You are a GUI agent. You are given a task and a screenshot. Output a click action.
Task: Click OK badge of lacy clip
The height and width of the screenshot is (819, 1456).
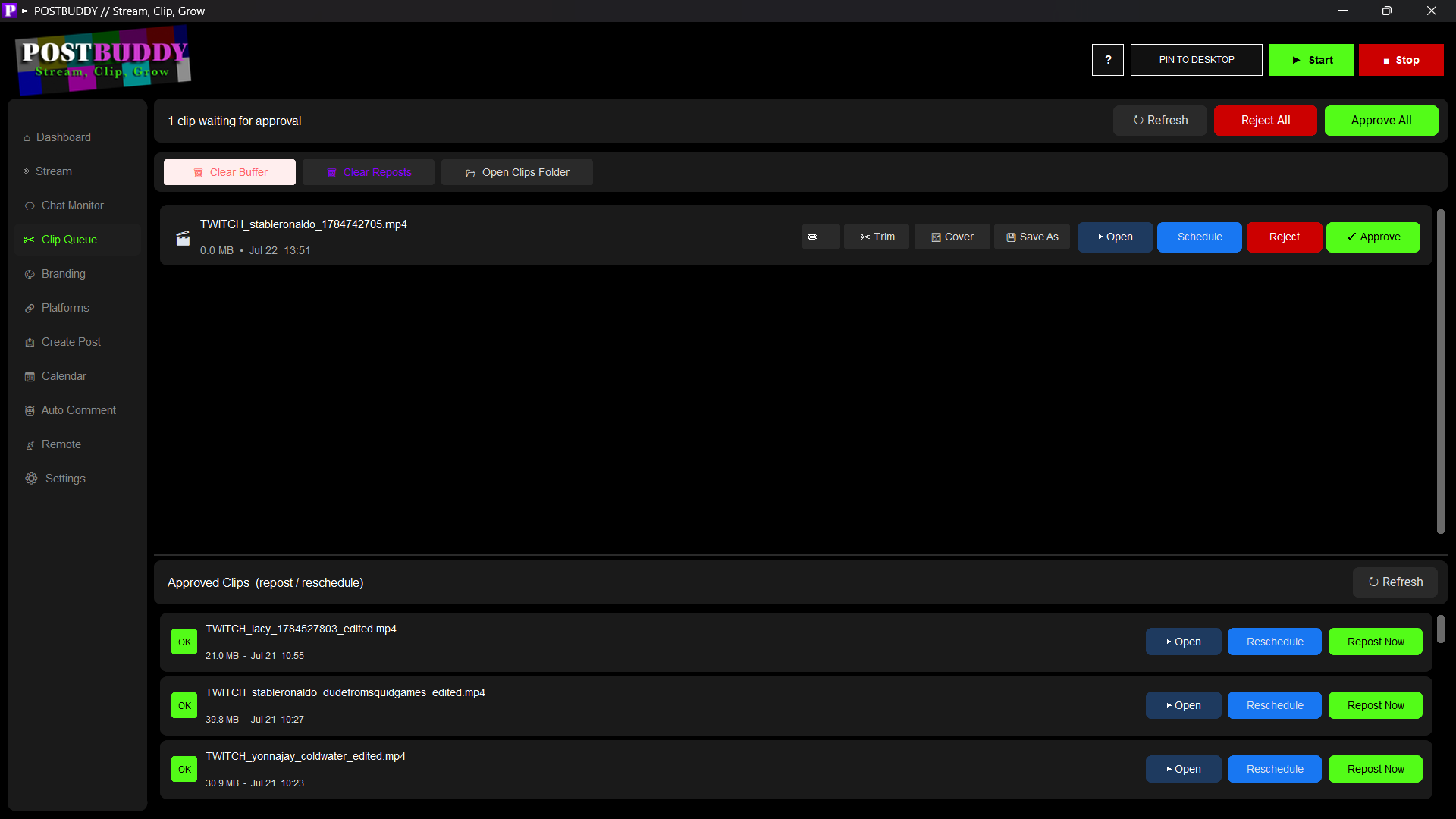coord(184,642)
